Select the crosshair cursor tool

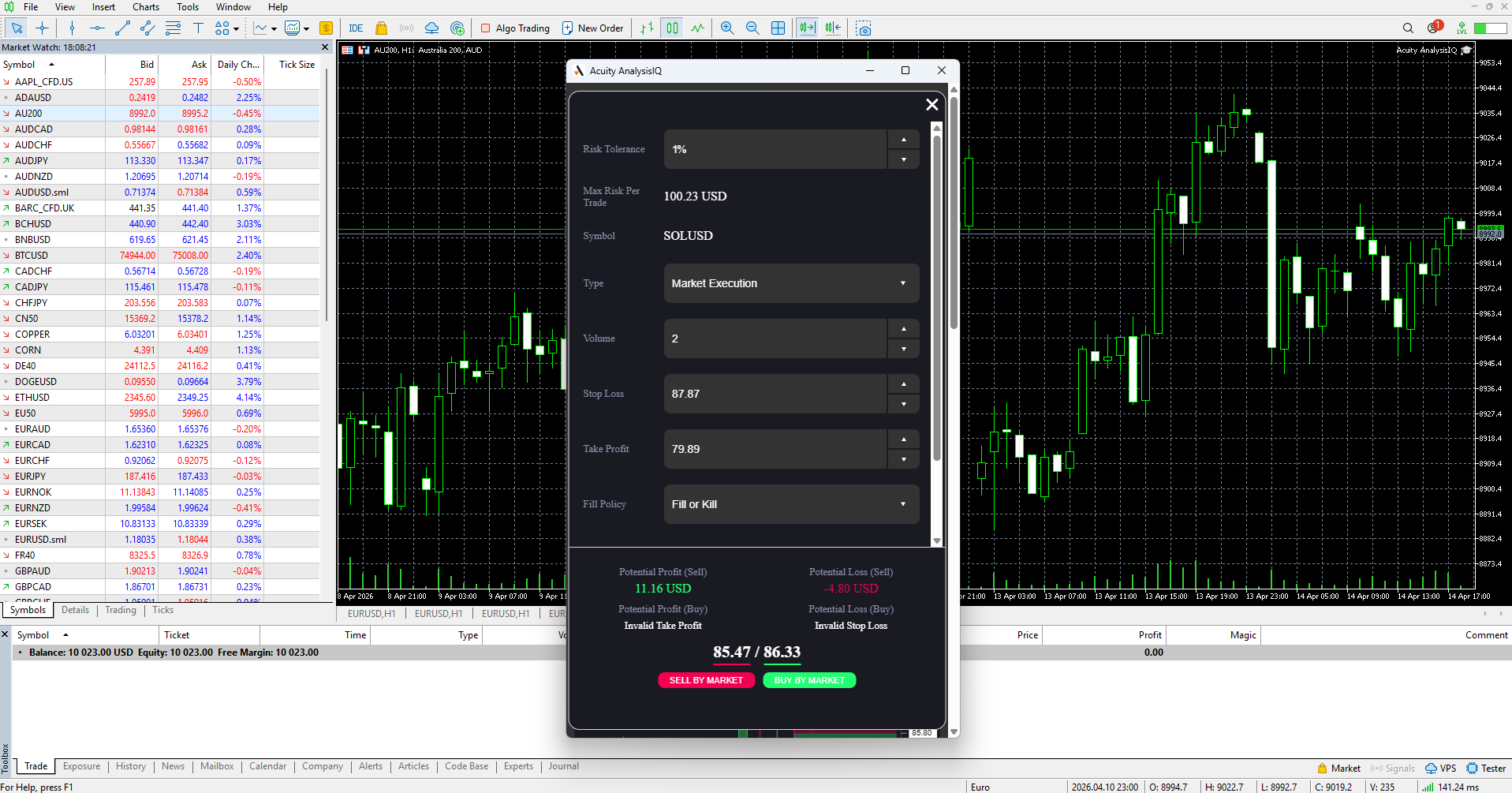[x=43, y=28]
